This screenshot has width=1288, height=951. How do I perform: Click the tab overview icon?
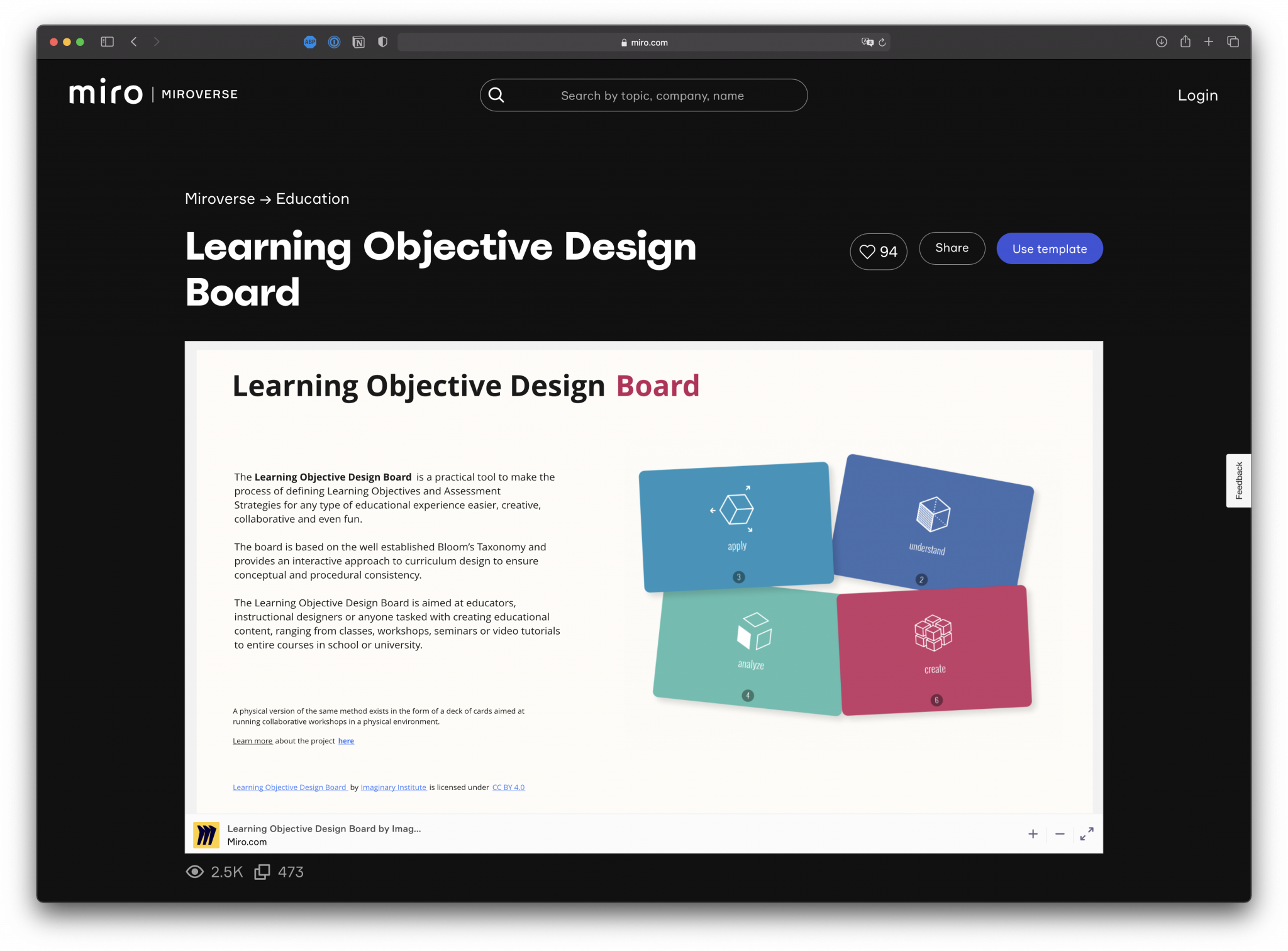[1232, 42]
